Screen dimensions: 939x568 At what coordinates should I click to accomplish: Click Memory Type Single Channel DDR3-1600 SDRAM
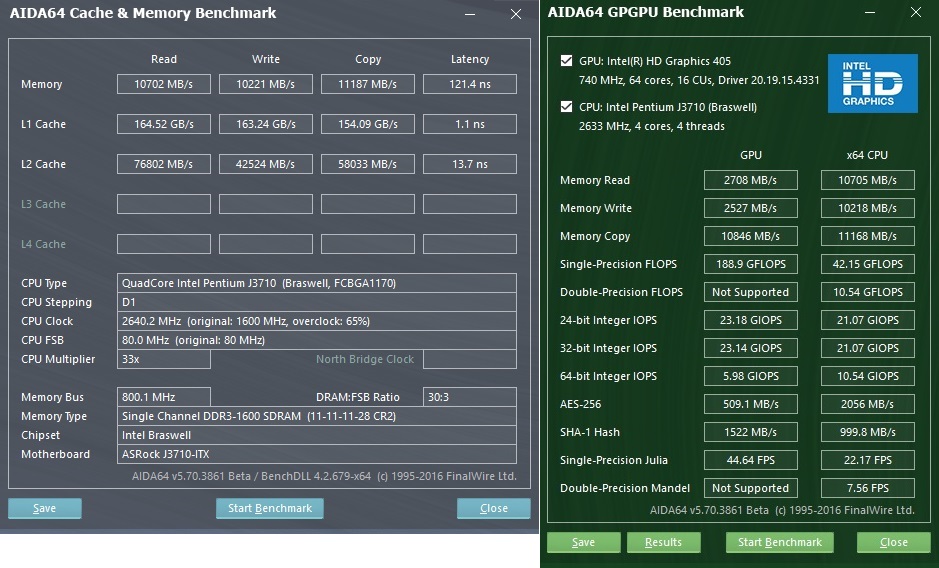coord(317,416)
